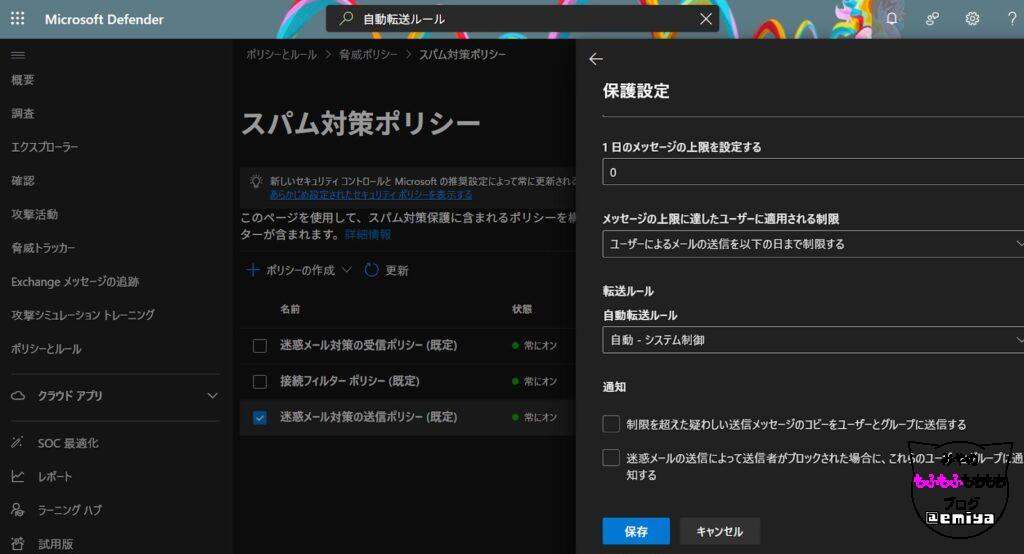
Task: Check the 迷惑メール対策の受信ポリシー checkbox
Action: click(260, 346)
